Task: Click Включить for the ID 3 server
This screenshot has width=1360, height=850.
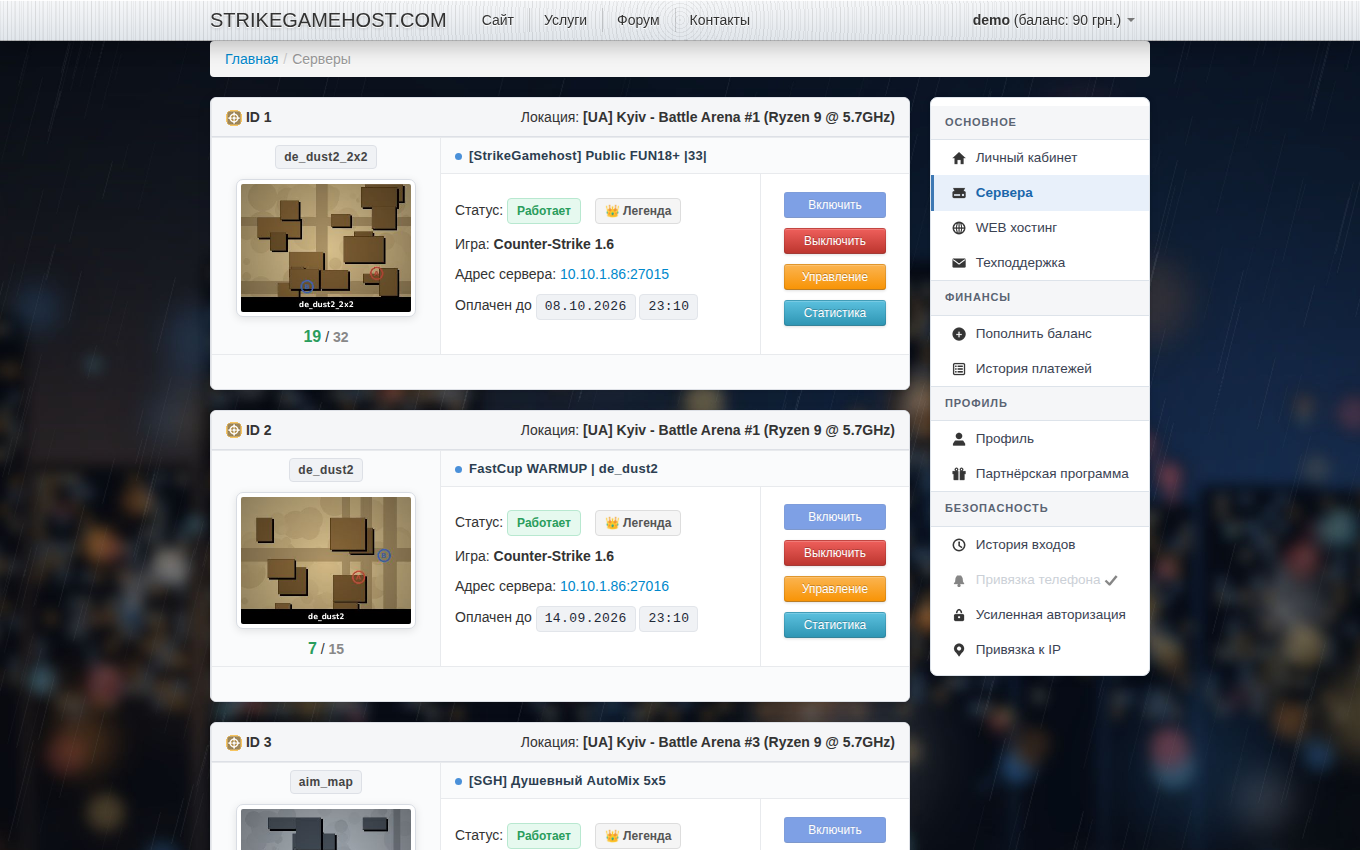Action: [x=835, y=830]
